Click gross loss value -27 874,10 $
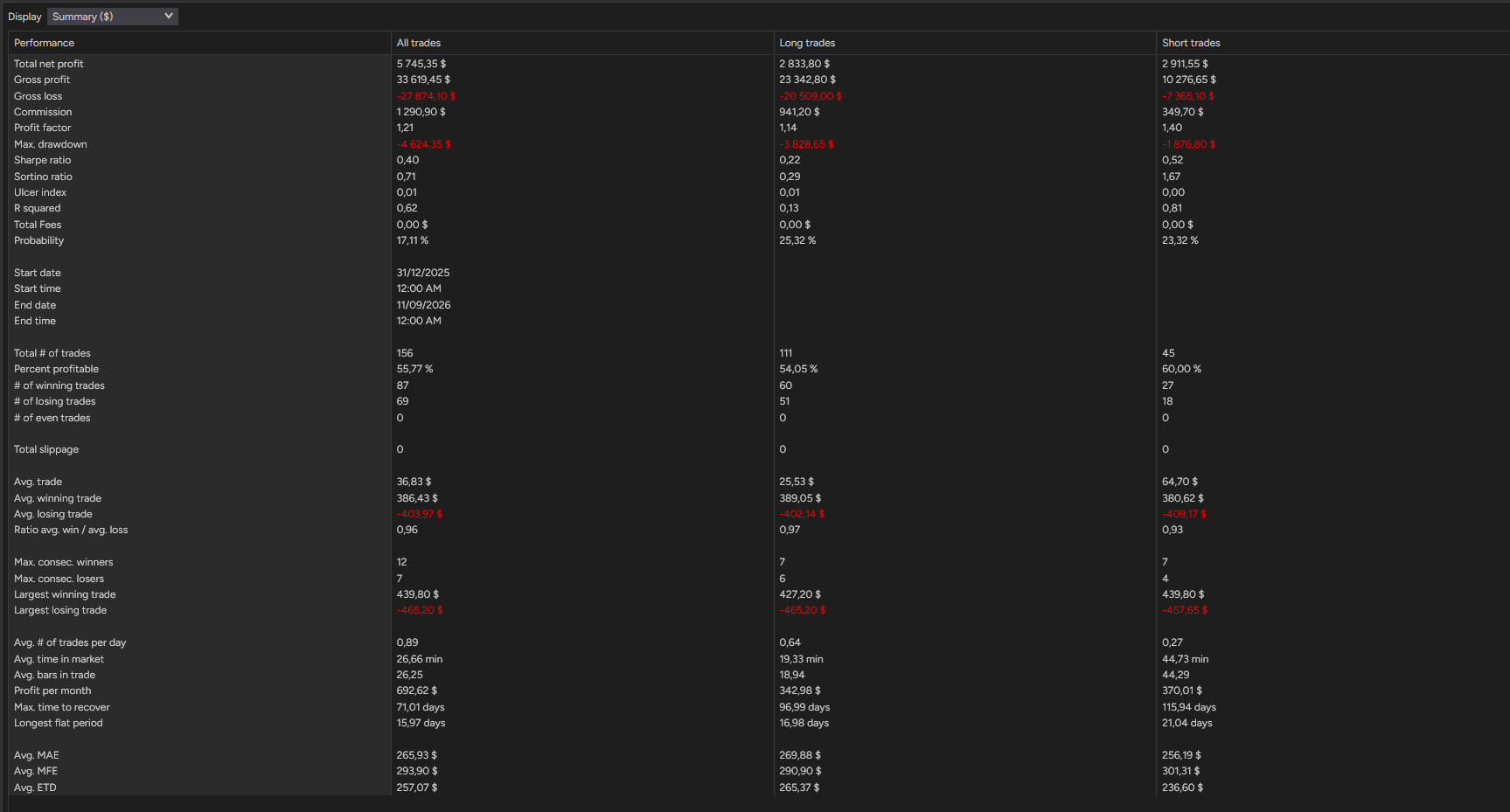This screenshot has width=1510, height=812. point(426,96)
